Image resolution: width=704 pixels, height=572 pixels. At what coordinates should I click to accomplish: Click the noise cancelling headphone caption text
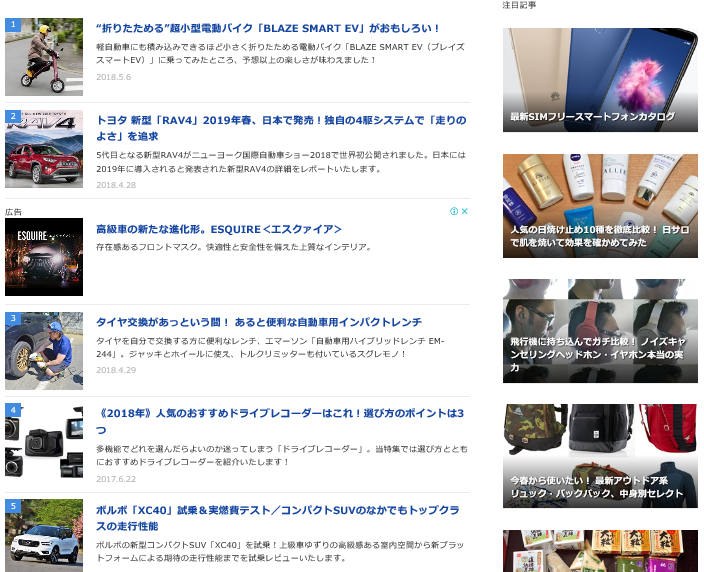(598, 355)
